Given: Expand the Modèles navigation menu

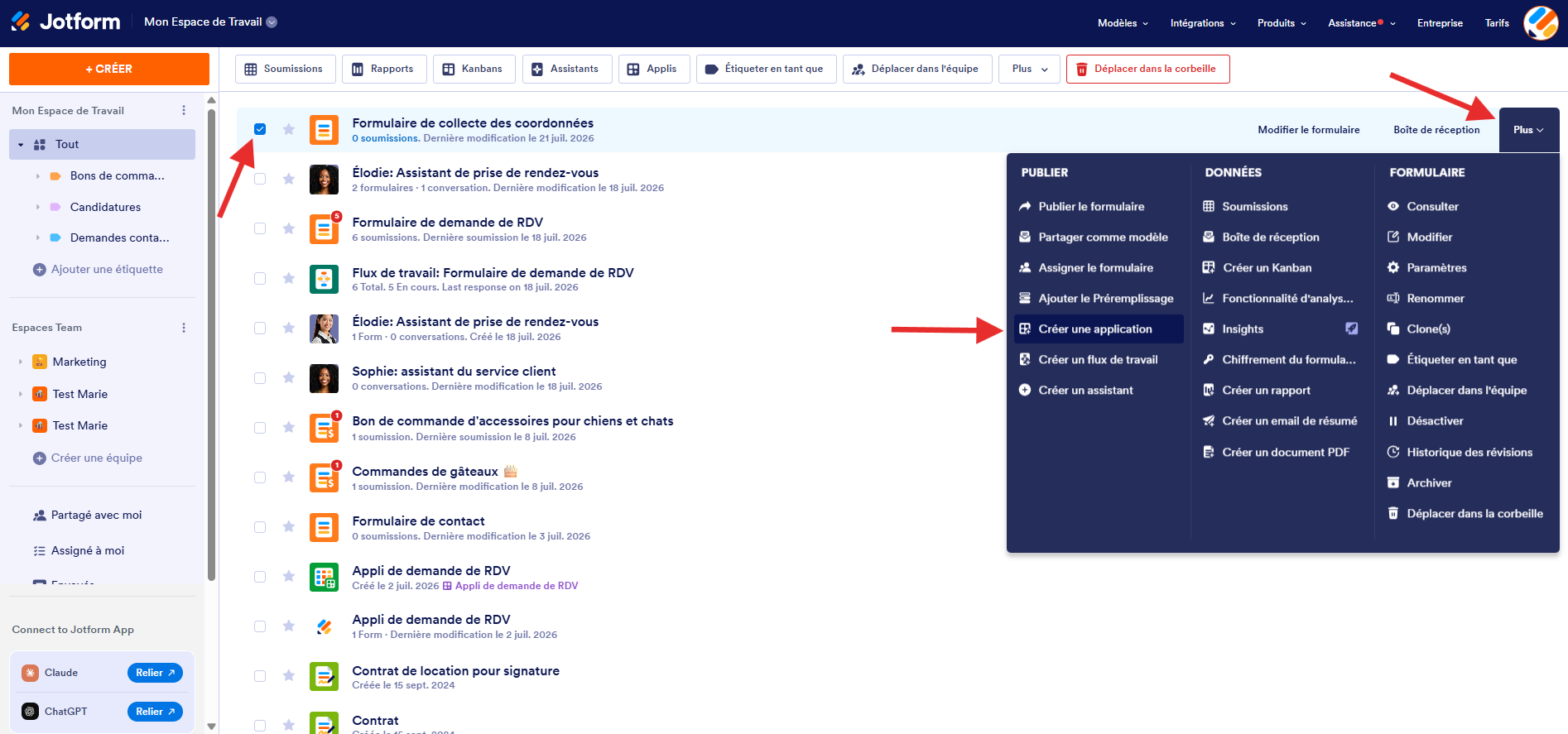Looking at the screenshot, I should pos(1123,23).
